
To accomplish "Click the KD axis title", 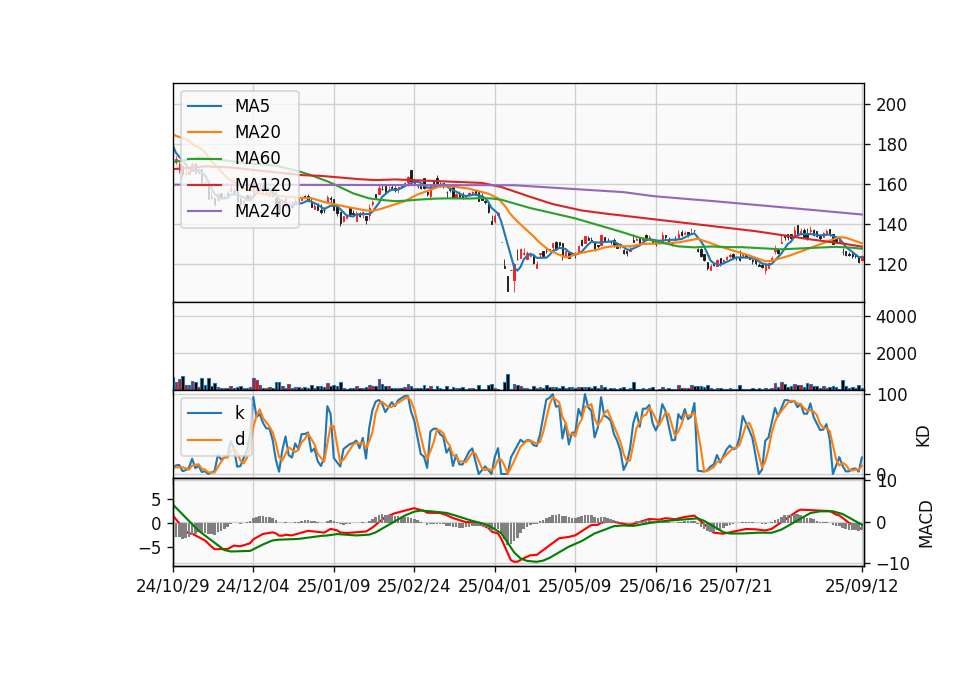I will (x=923, y=437).
